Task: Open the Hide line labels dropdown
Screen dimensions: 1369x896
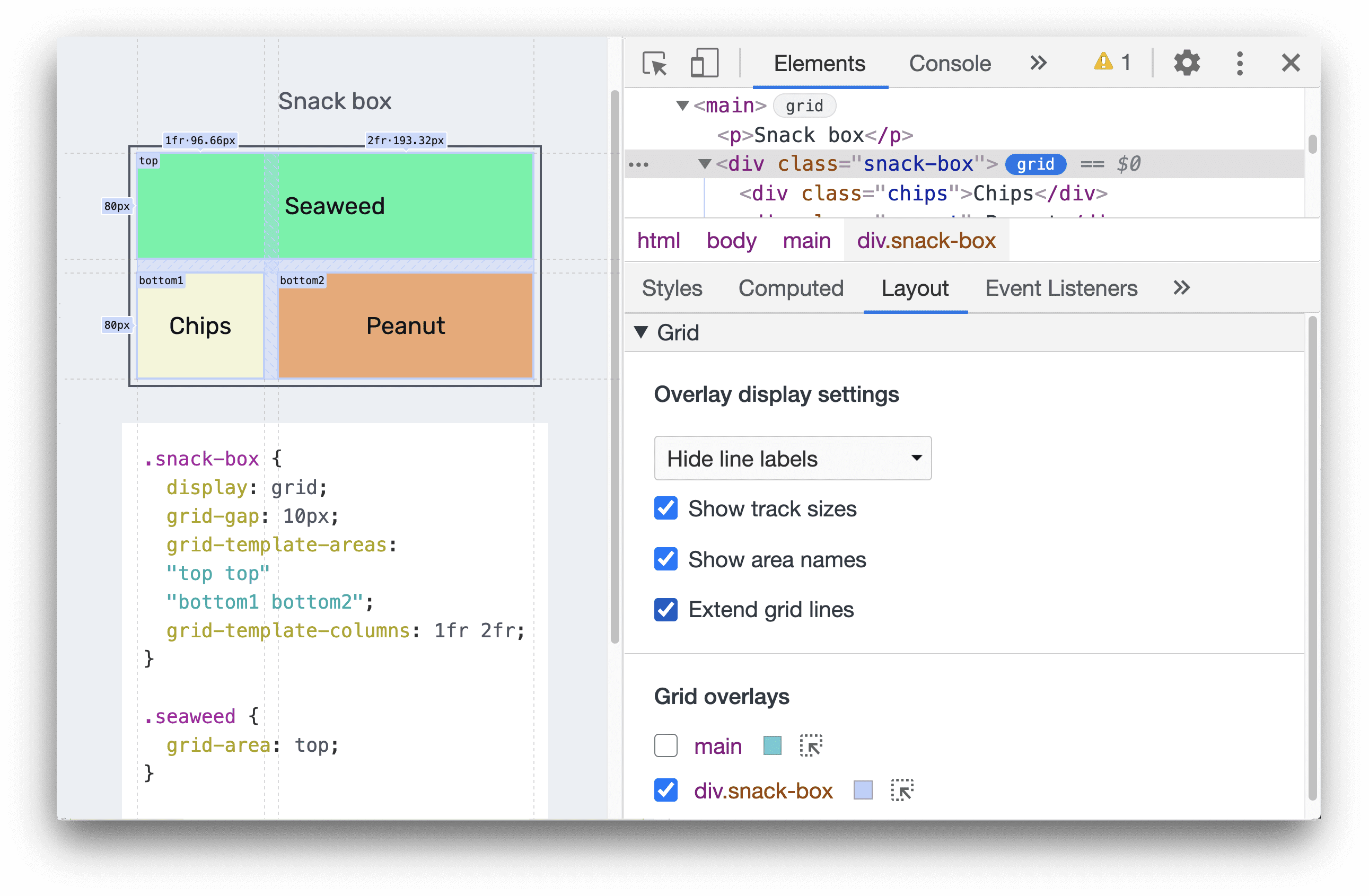Action: (791, 459)
